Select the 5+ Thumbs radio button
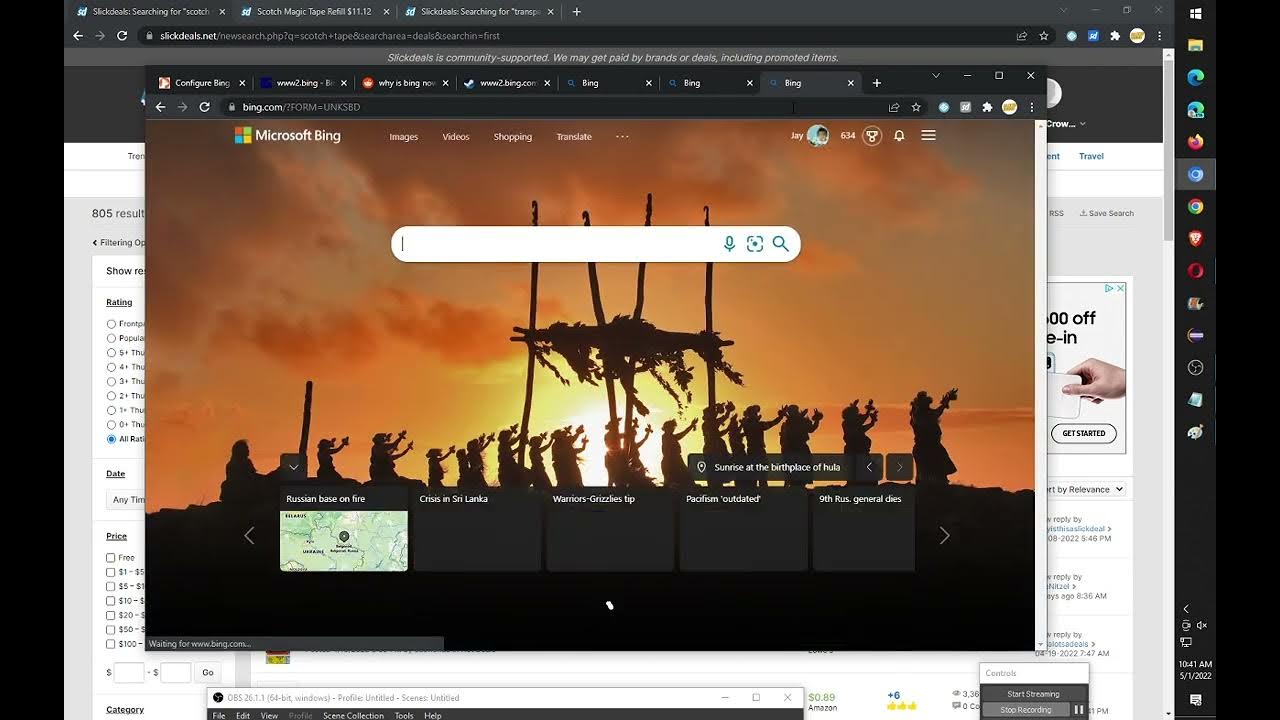 (x=111, y=352)
